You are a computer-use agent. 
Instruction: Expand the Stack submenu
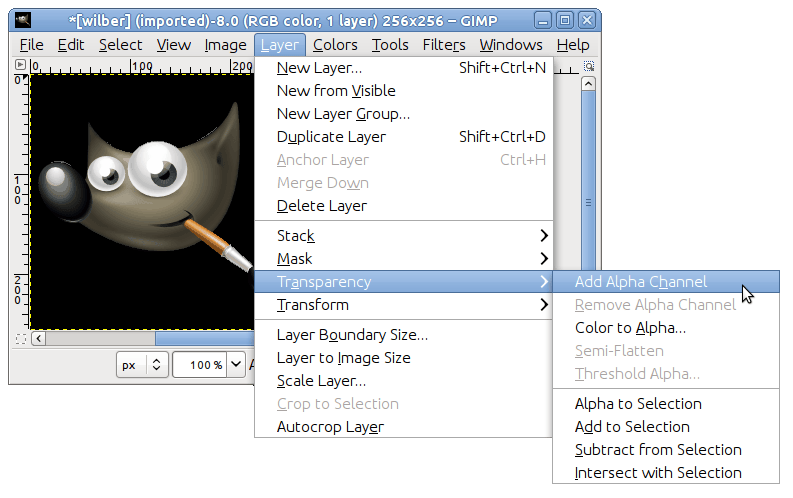point(404,236)
